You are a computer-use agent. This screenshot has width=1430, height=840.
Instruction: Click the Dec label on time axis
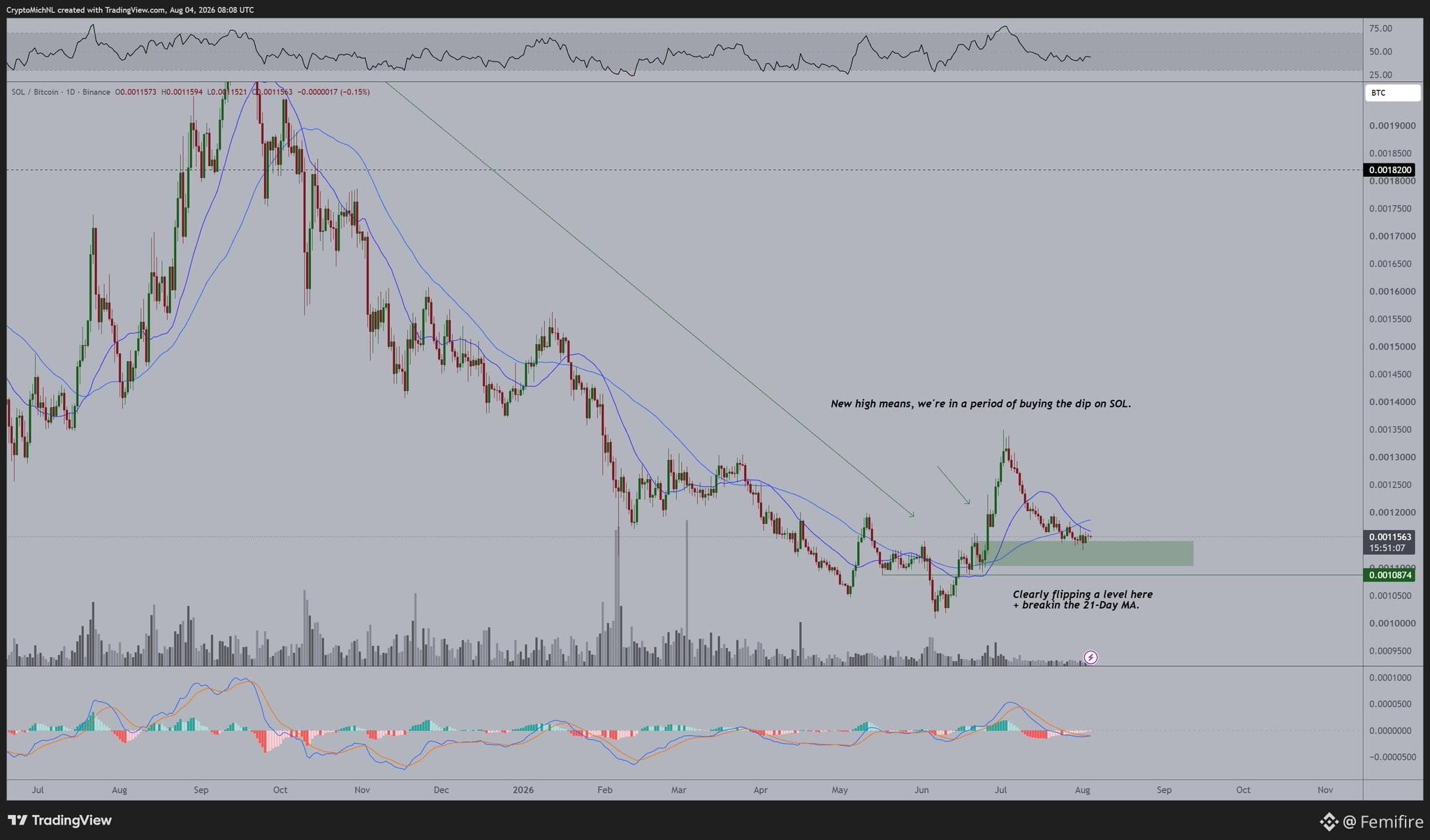pyautogui.click(x=441, y=790)
